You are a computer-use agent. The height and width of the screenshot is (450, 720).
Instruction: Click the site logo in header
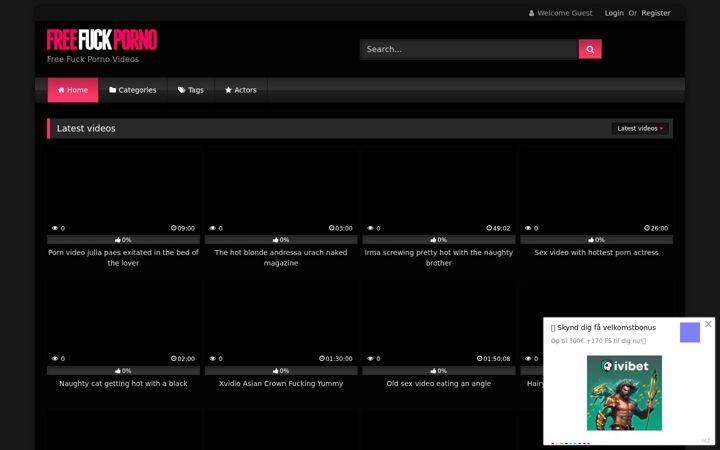(102, 40)
